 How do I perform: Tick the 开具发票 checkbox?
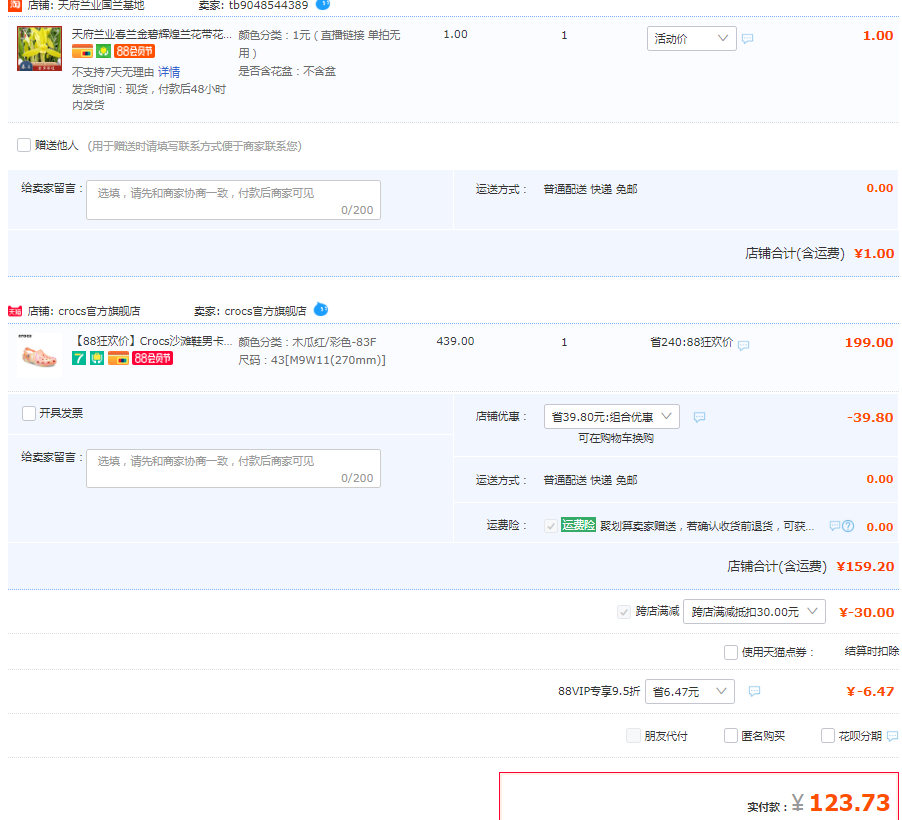[x=29, y=413]
